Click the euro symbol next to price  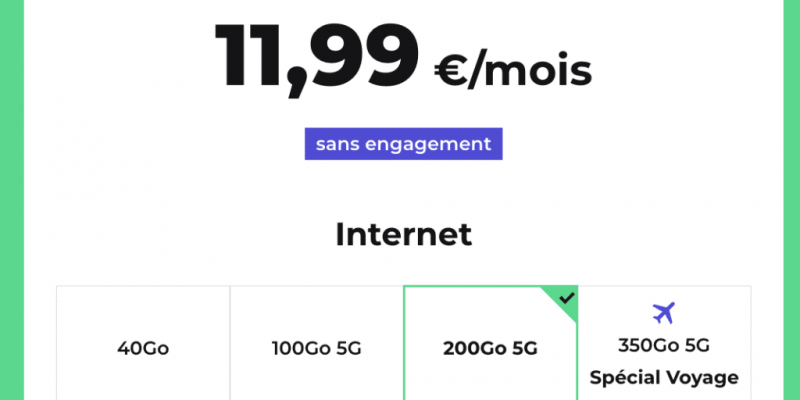click(x=450, y=72)
